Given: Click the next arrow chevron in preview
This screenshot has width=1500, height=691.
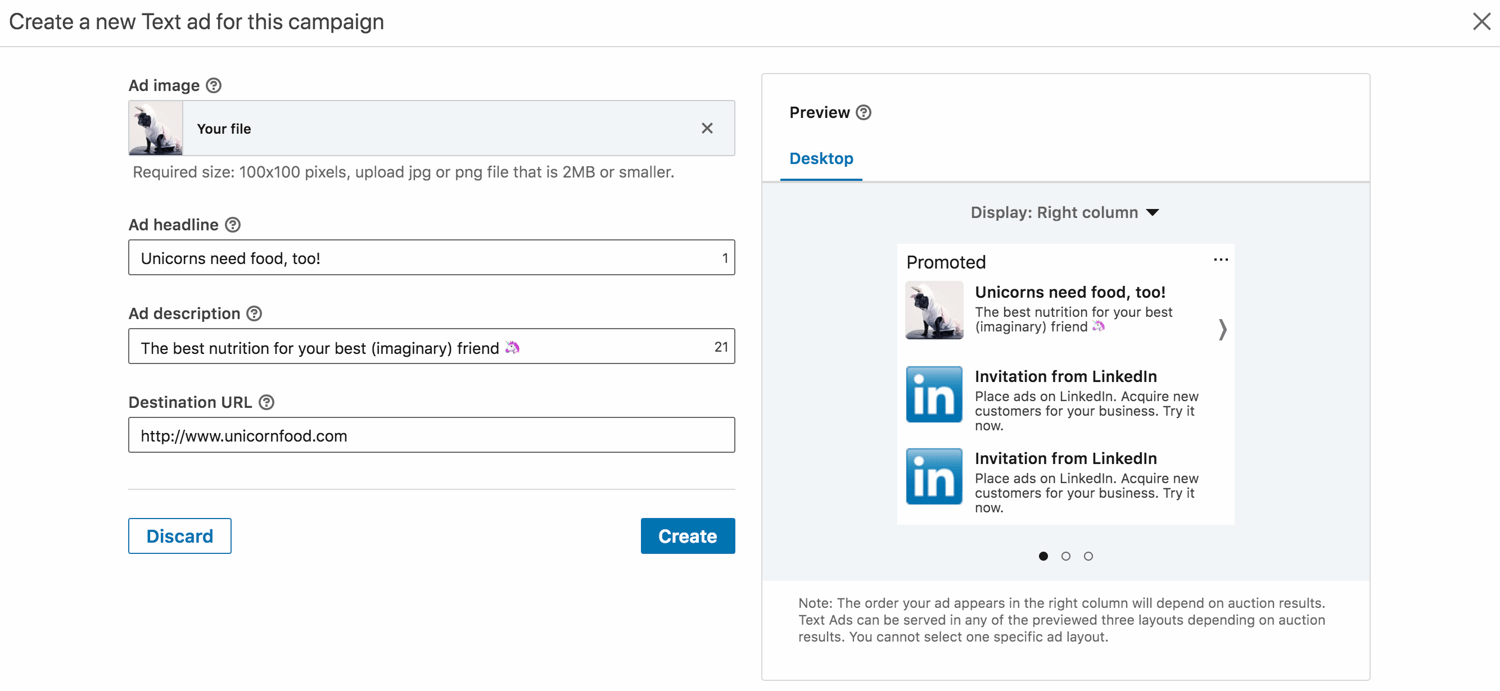Looking at the screenshot, I should (1222, 329).
